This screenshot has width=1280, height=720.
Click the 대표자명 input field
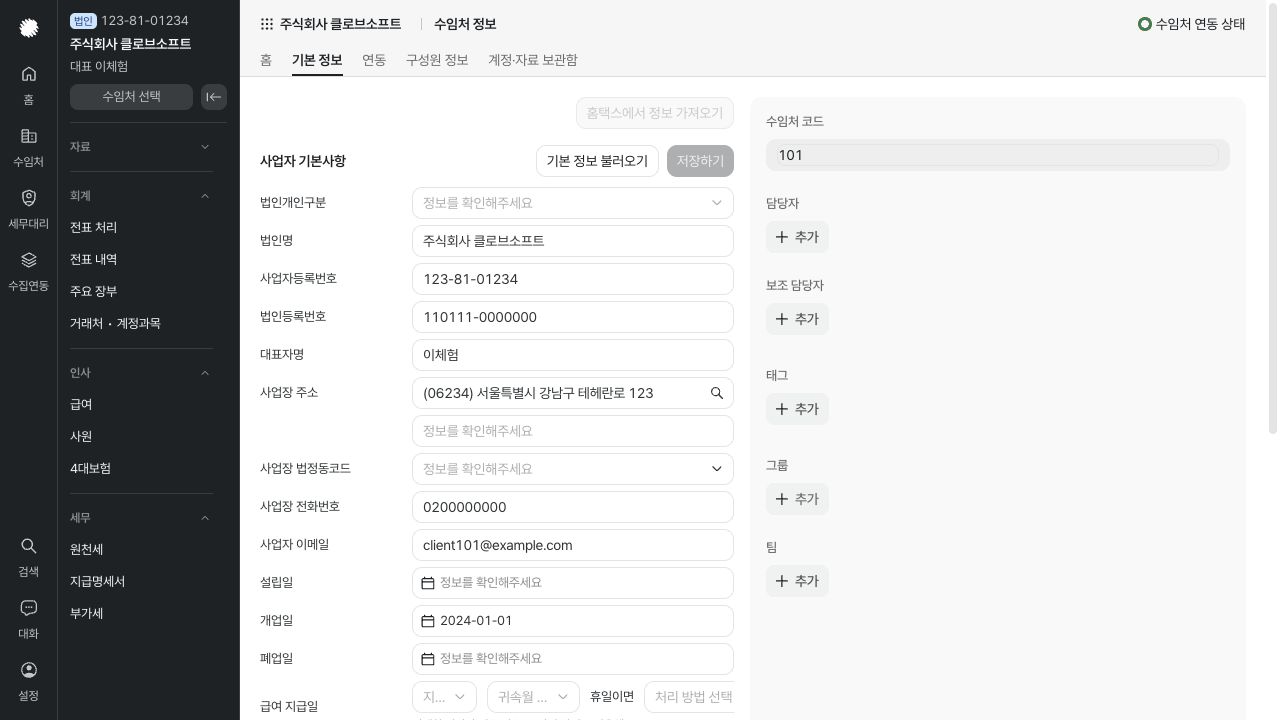573,355
